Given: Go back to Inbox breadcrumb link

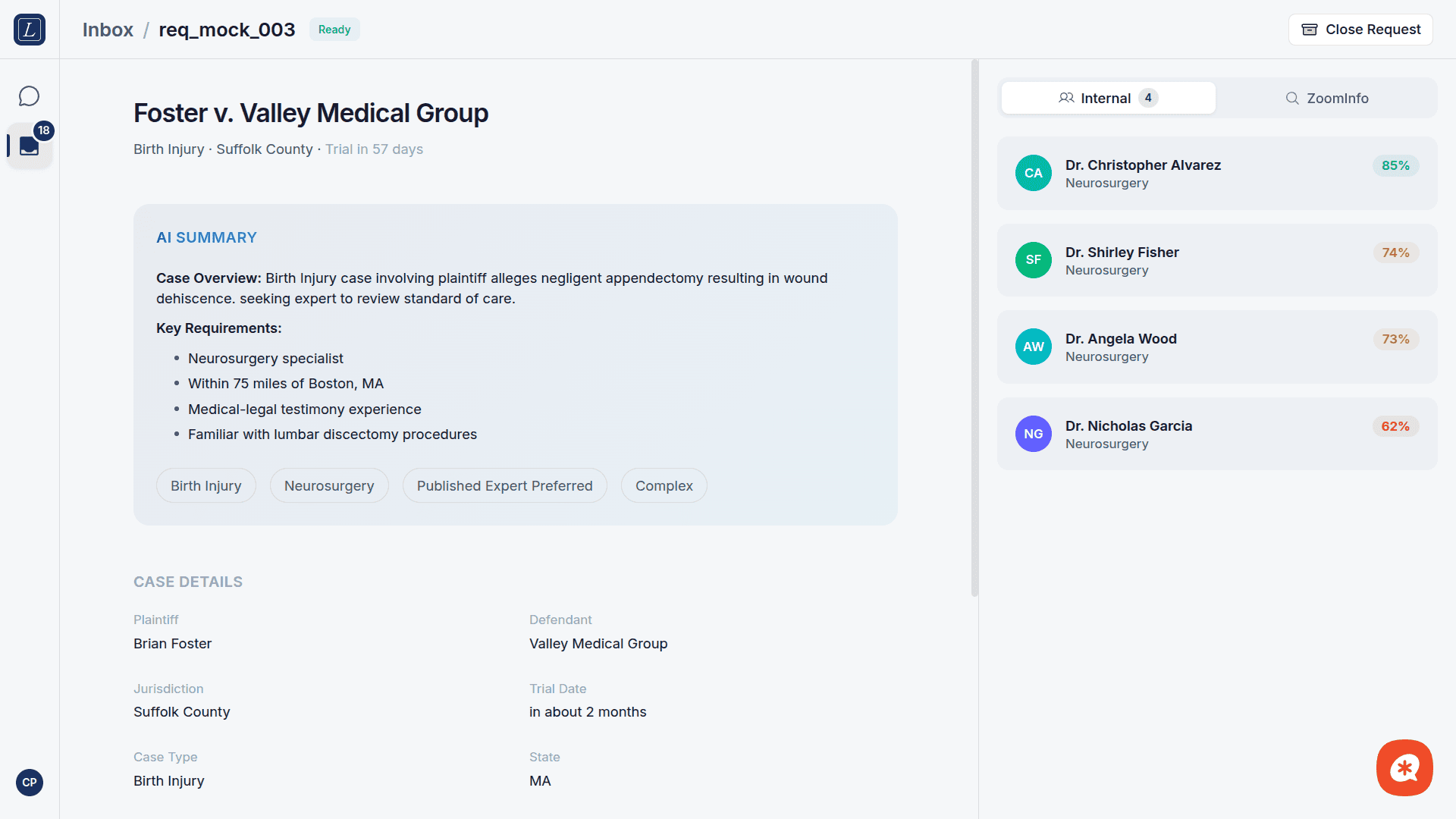Looking at the screenshot, I should tap(108, 30).
